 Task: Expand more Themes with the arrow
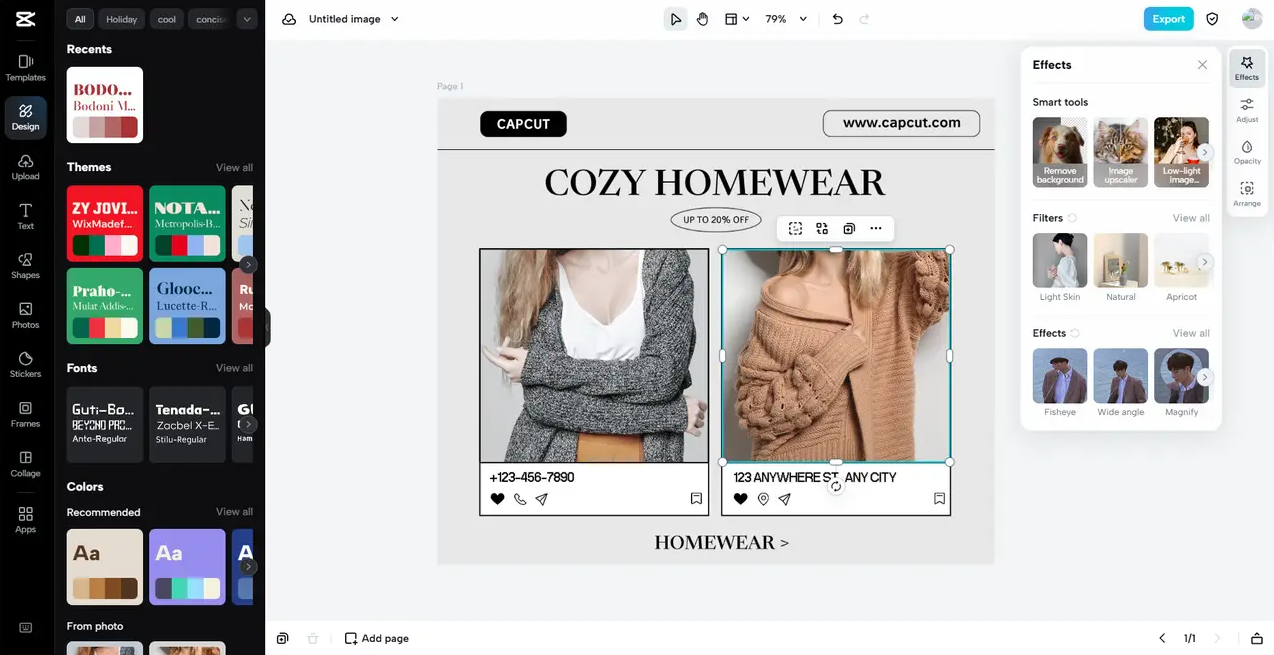[x=248, y=265]
